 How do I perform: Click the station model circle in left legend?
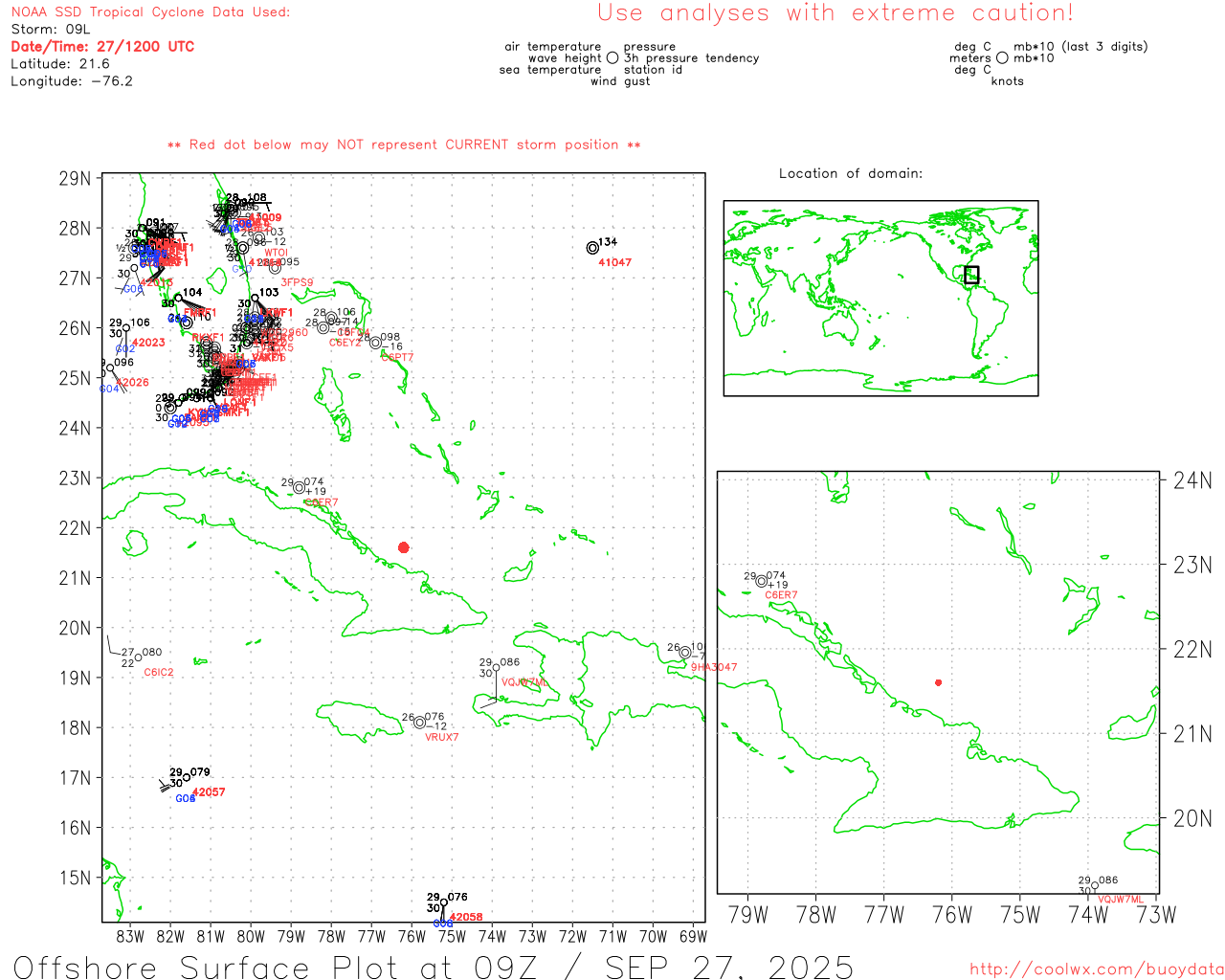[612, 58]
